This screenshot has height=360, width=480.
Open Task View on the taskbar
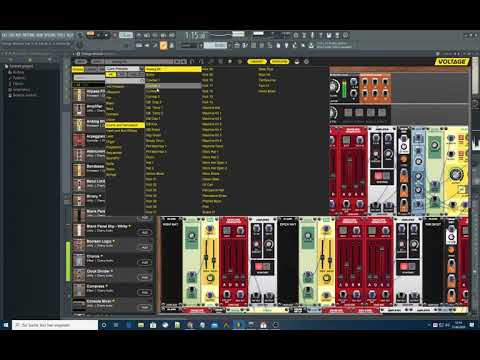(x=116, y=325)
